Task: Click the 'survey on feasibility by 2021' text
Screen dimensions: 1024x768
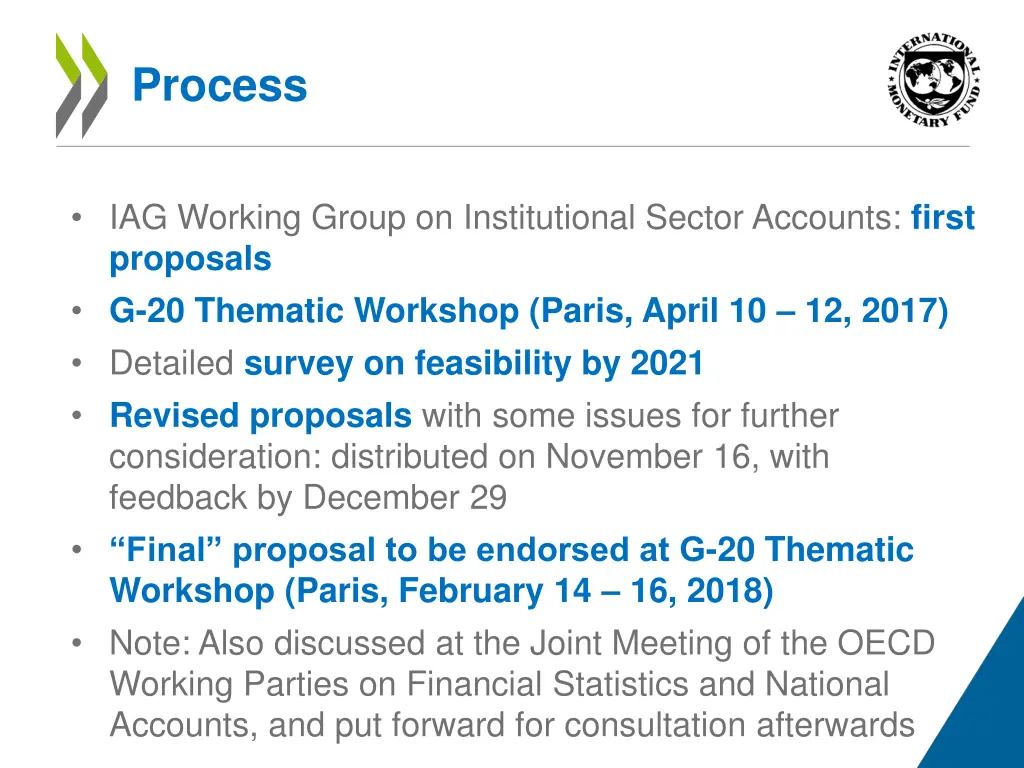Action: click(x=473, y=363)
